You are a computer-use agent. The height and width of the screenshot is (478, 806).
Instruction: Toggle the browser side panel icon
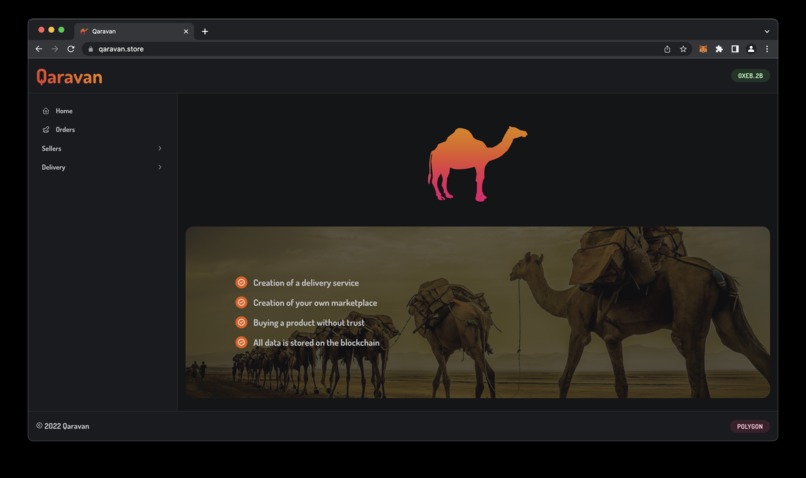click(x=735, y=49)
